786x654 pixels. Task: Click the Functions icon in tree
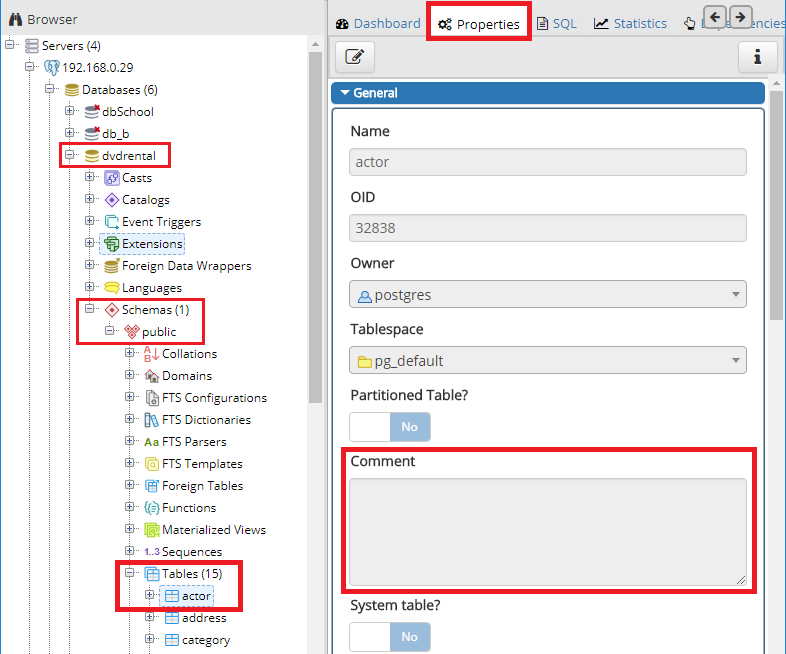pyautogui.click(x=152, y=508)
